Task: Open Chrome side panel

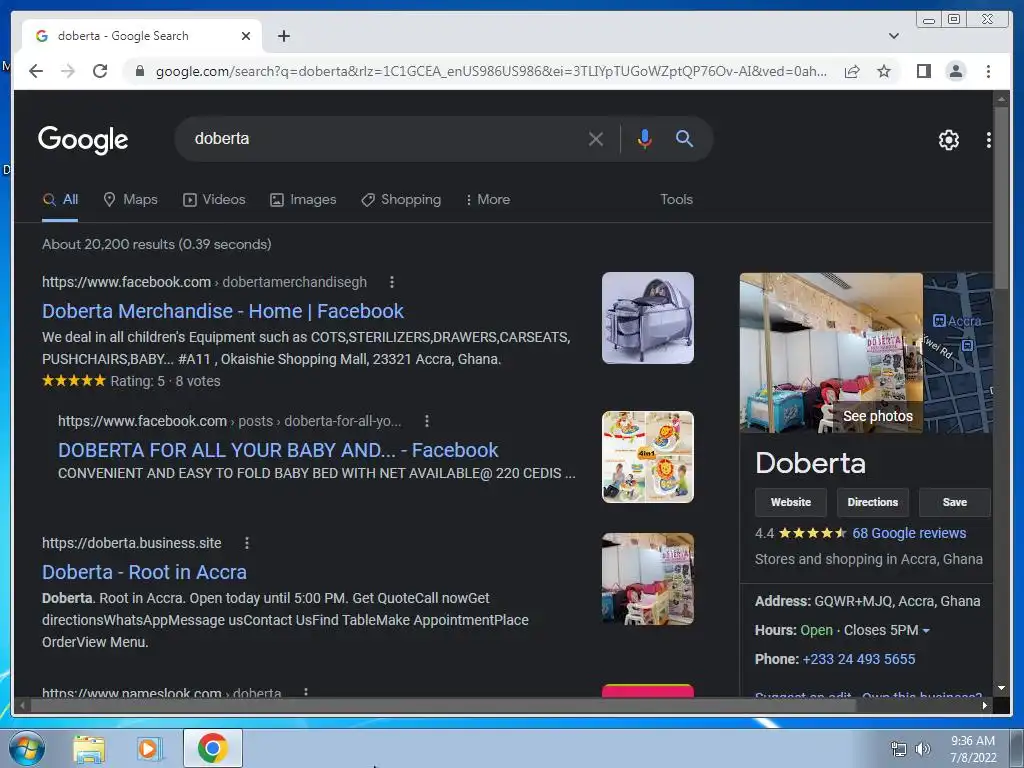Action: 923,71
